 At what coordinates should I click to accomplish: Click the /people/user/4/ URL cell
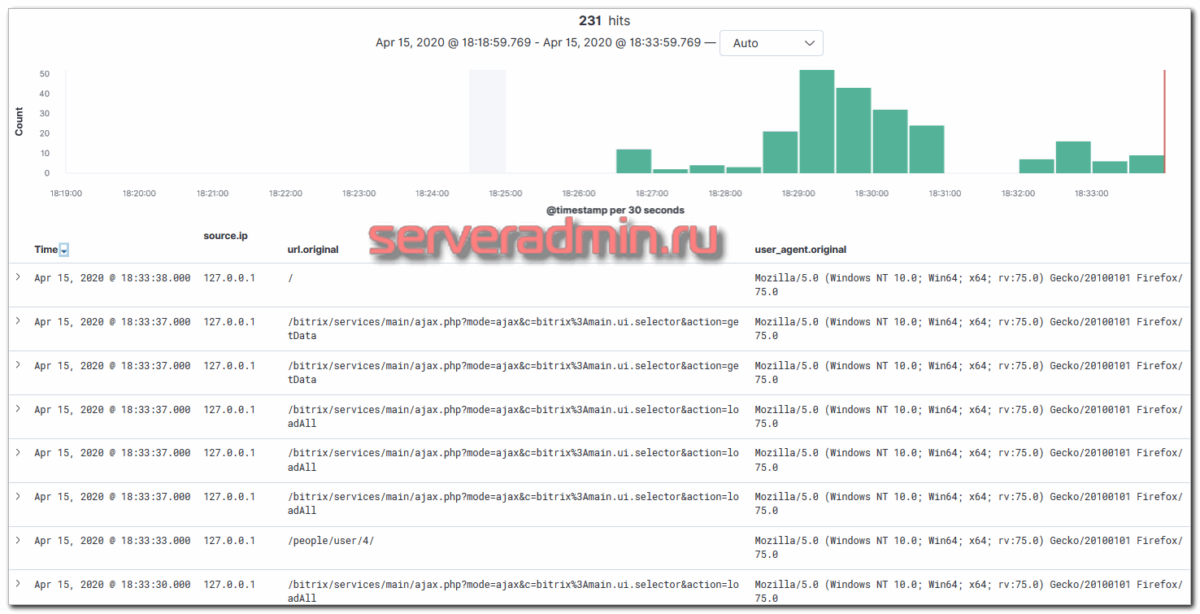pos(331,541)
